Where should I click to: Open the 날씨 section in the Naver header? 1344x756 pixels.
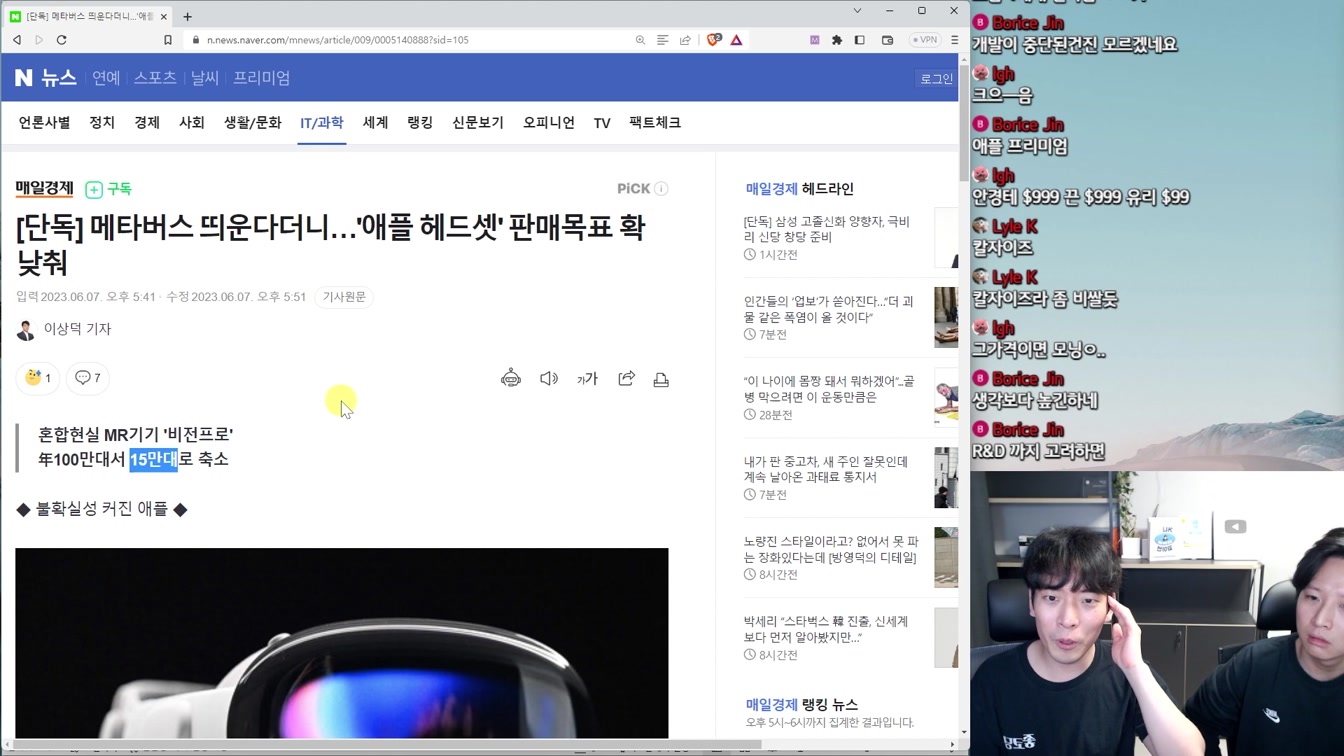pyautogui.click(x=205, y=78)
